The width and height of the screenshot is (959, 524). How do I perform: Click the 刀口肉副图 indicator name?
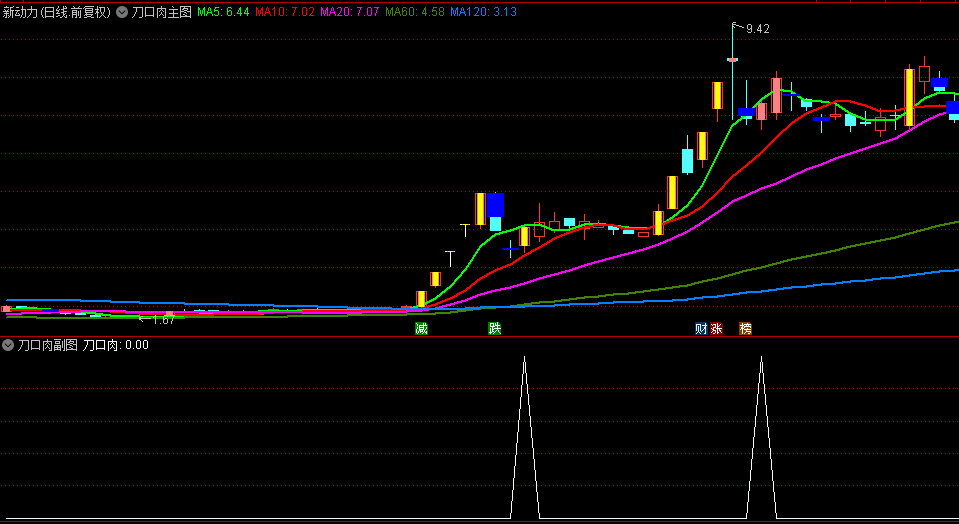pyautogui.click(x=48, y=345)
